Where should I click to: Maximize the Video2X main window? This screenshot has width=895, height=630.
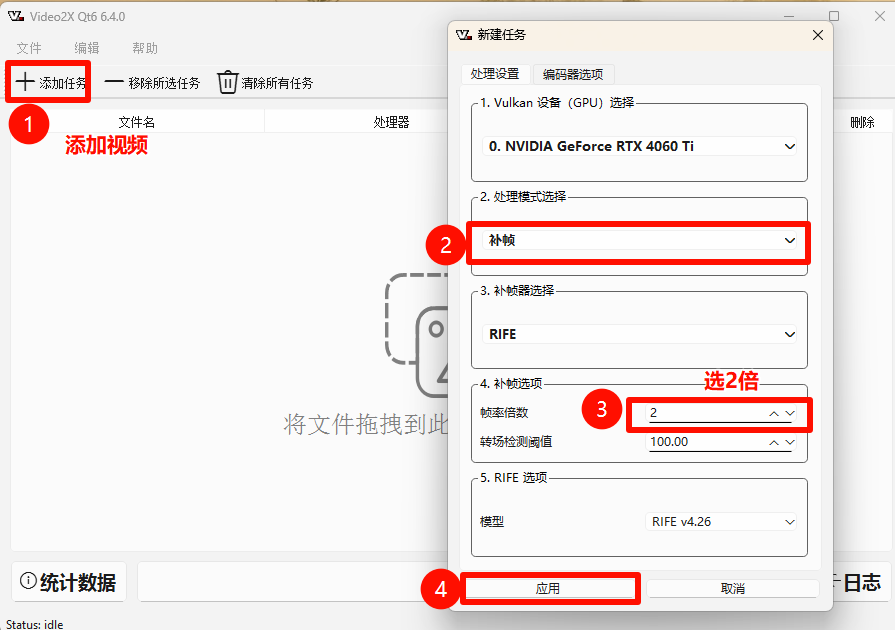(x=834, y=16)
